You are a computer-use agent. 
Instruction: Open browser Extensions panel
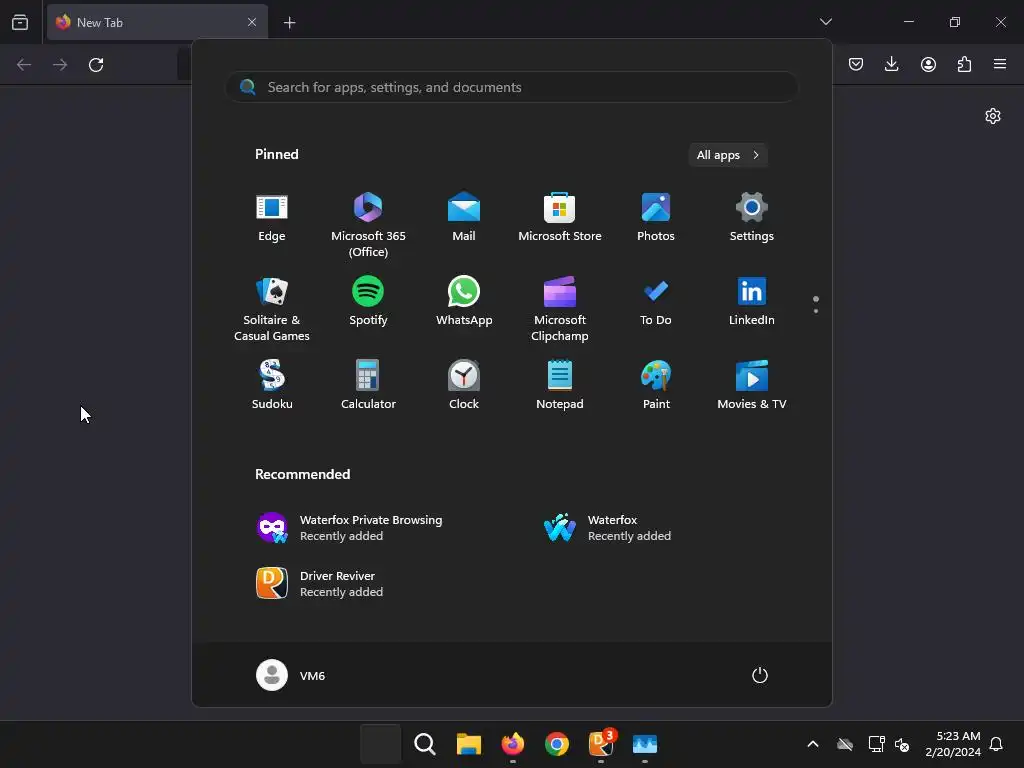pos(964,64)
